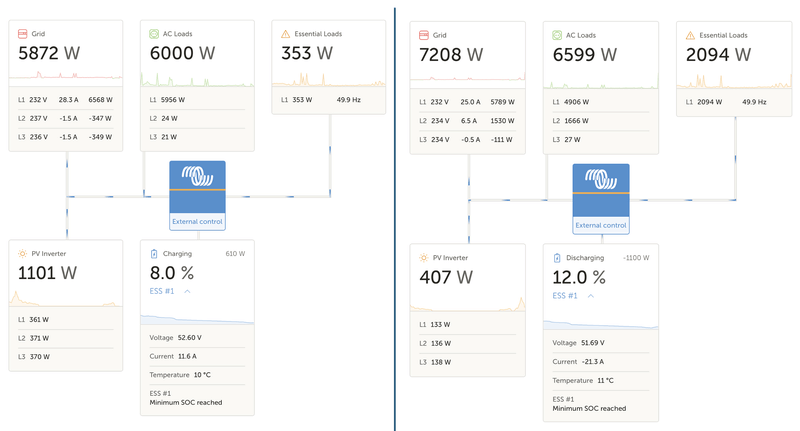Viewport: 800px width, 431px height.
Task: Click the 407 W PV Inverter history graph
Action: (467, 304)
